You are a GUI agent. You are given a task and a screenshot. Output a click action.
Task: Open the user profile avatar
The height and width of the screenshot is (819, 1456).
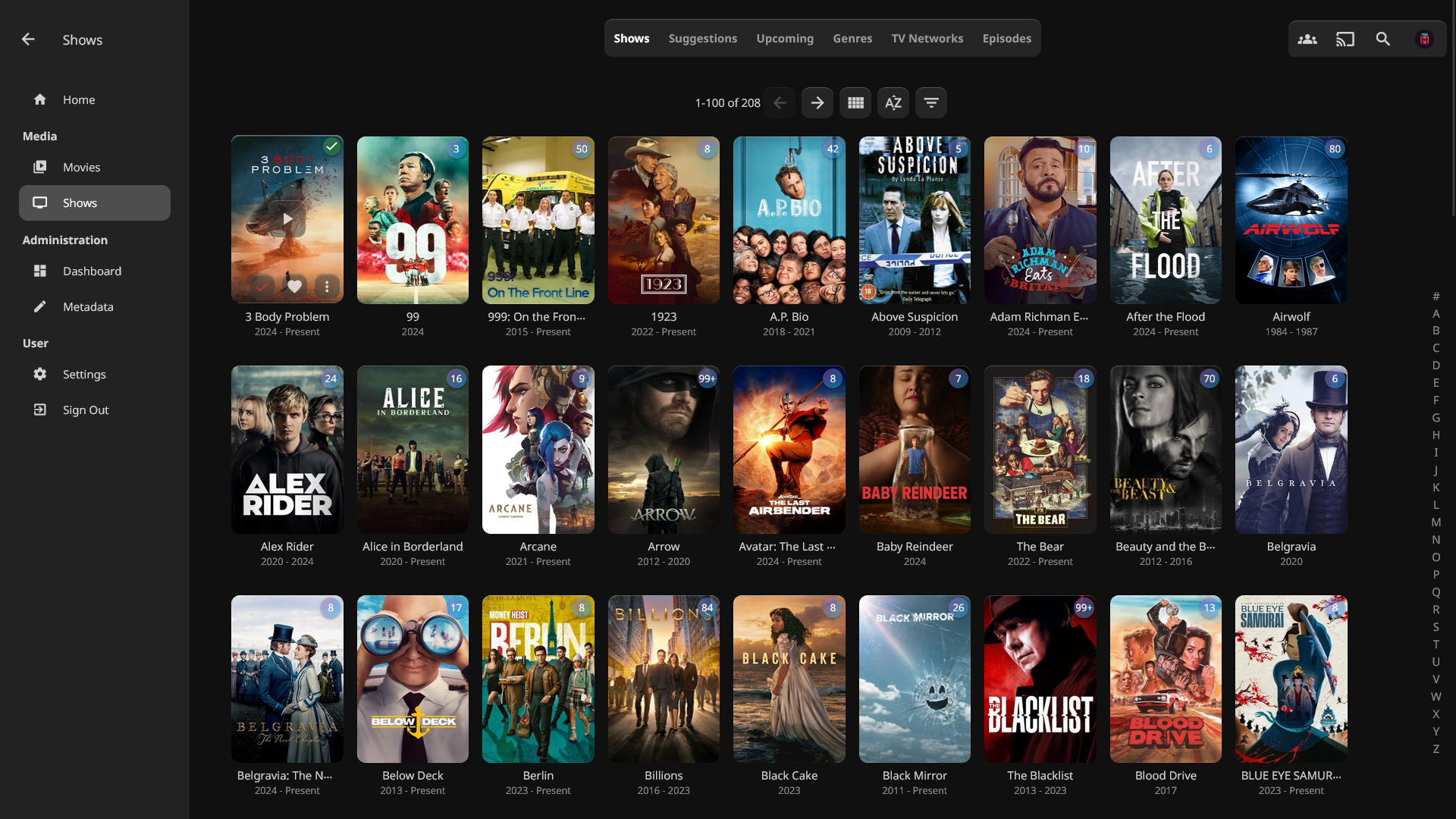tap(1424, 39)
